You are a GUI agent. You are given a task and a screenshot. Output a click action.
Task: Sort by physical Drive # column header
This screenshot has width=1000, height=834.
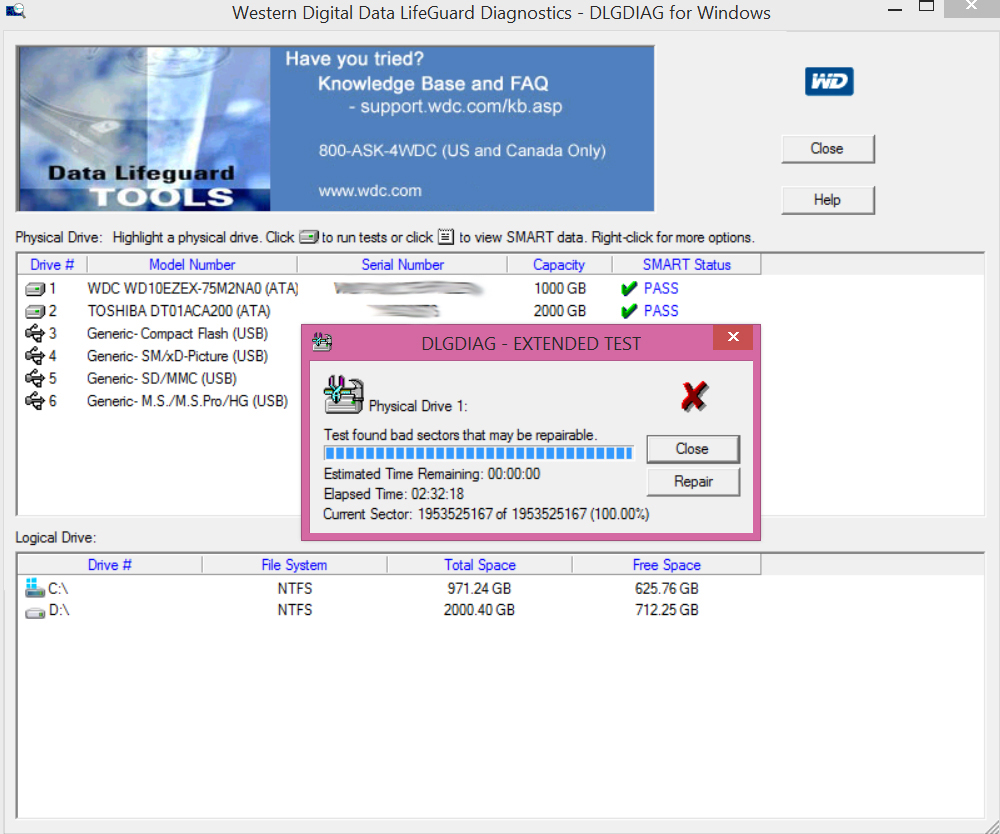tap(52, 265)
